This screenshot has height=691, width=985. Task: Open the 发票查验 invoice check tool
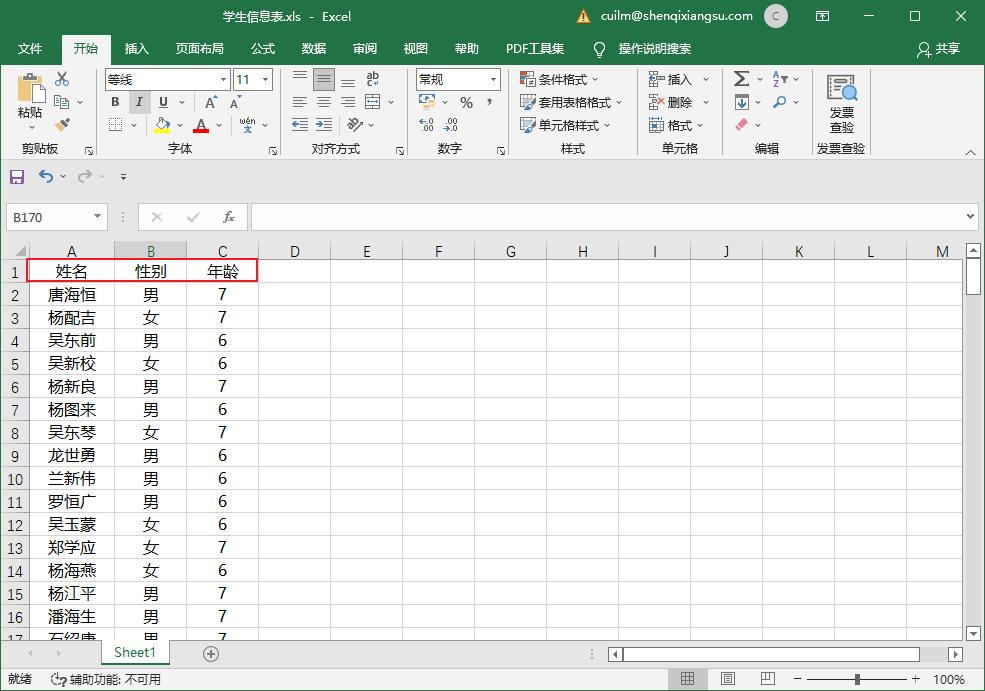point(841,104)
